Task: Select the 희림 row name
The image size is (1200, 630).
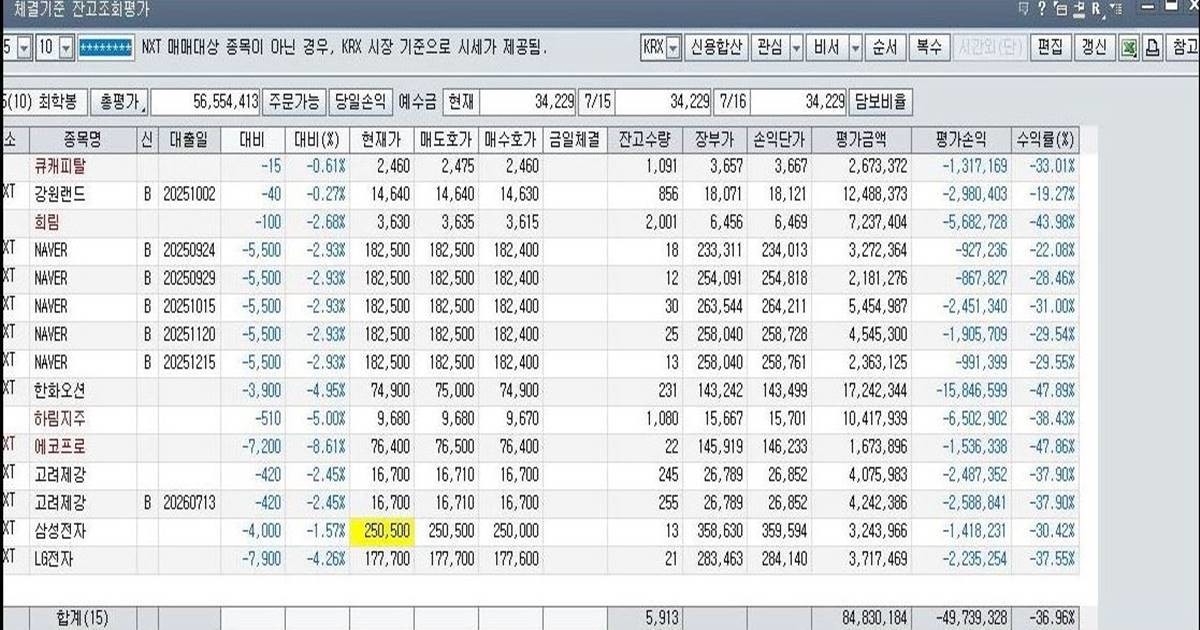Action: pyautogui.click(x=48, y=222)
